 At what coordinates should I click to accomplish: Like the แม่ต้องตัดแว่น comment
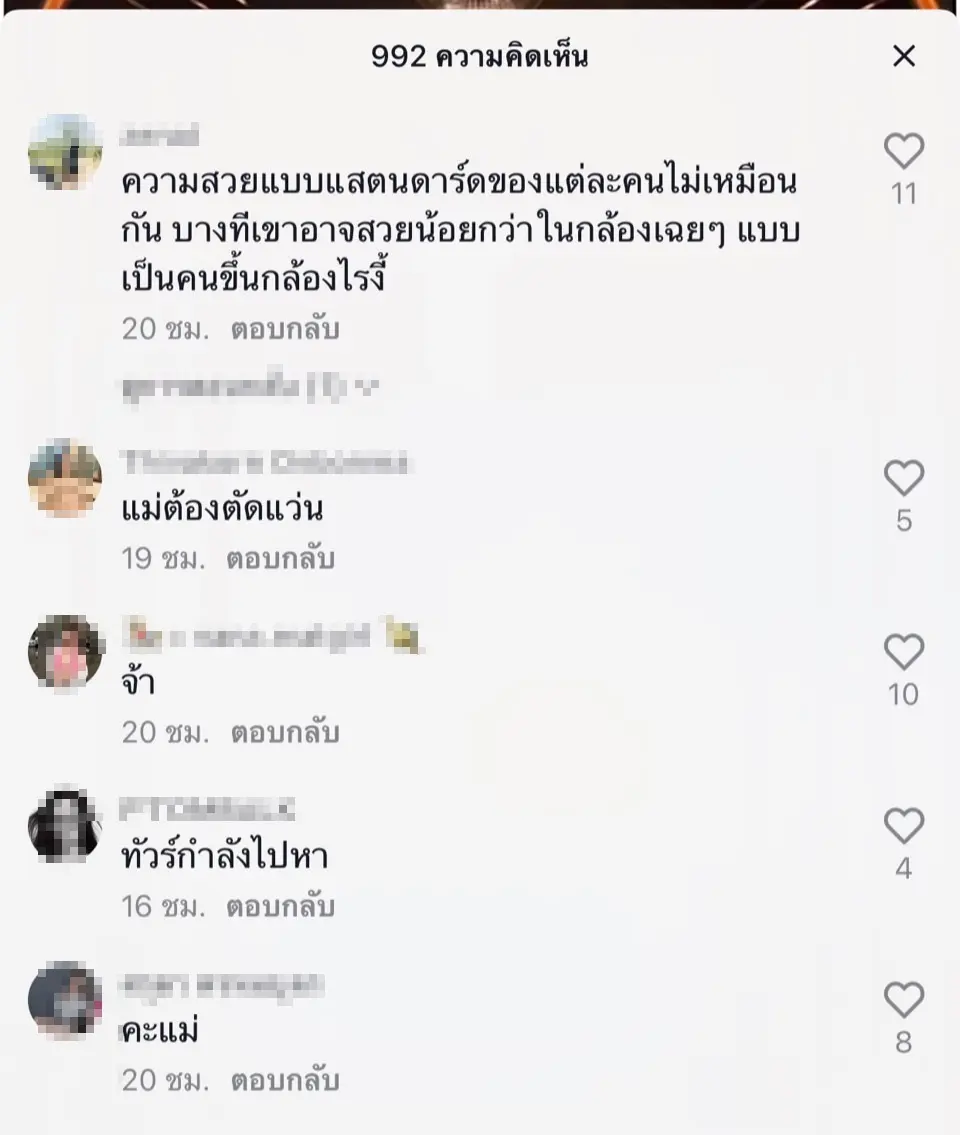click(x=904, y=479)
